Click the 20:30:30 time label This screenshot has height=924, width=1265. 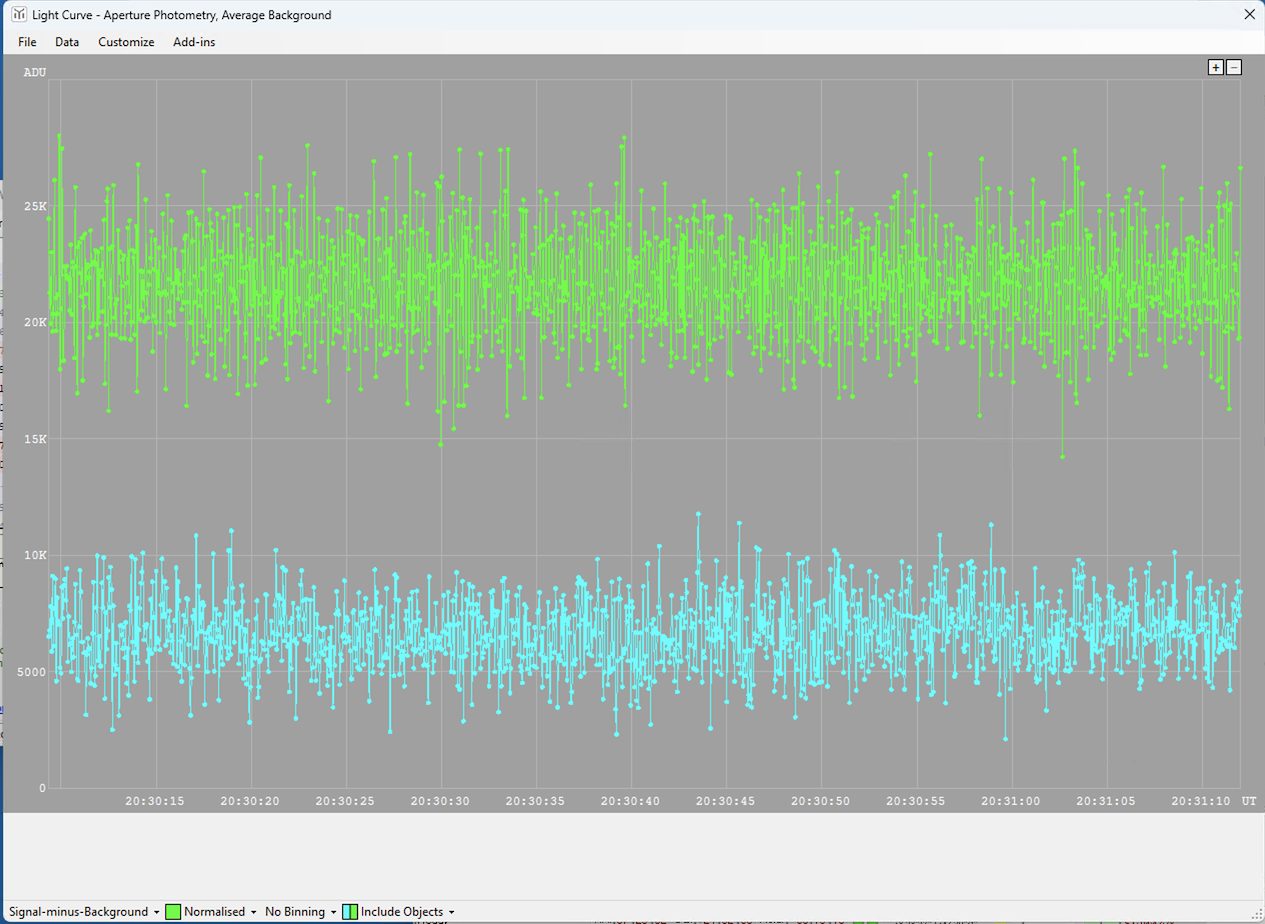coord(441,801)
